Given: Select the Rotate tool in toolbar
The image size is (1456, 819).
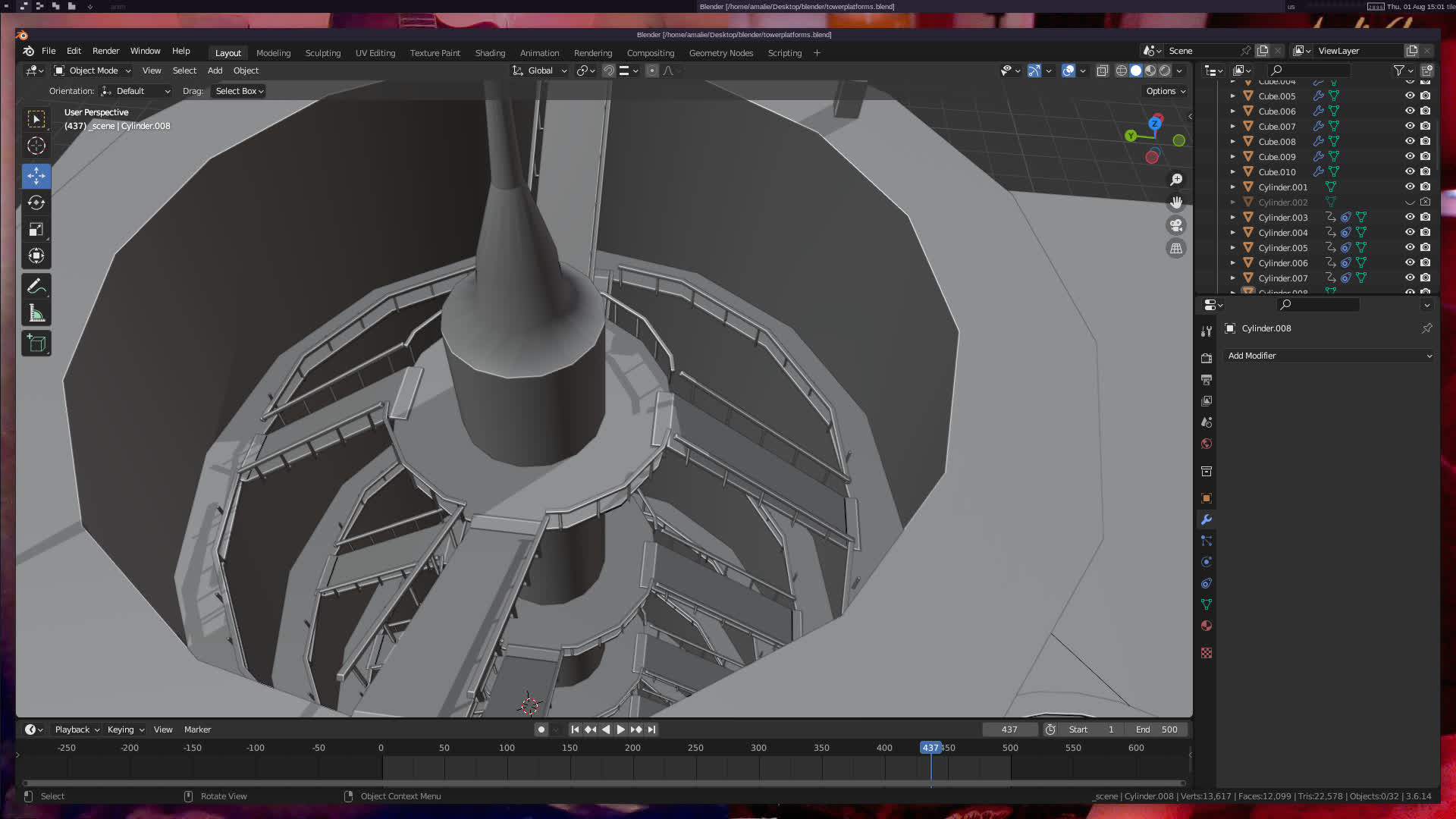Looking at the screenshot, I should coord(36,202).
